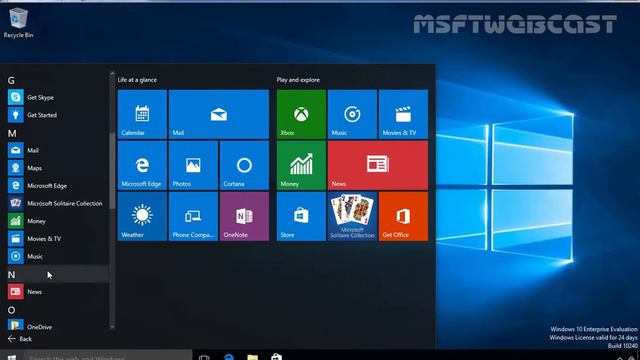Open the red News tile
Viewport: 640px width, 360px height.
click(378, 165)
